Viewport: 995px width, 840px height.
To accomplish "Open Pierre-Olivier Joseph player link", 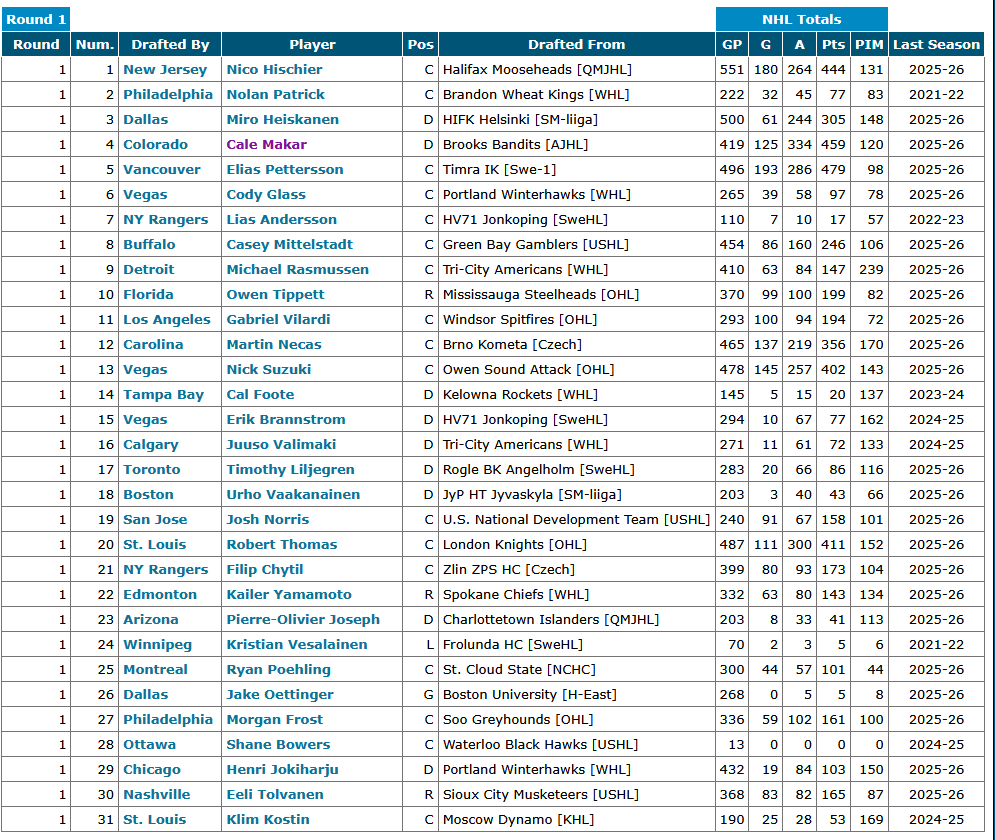I will click(x=303, y=619).
